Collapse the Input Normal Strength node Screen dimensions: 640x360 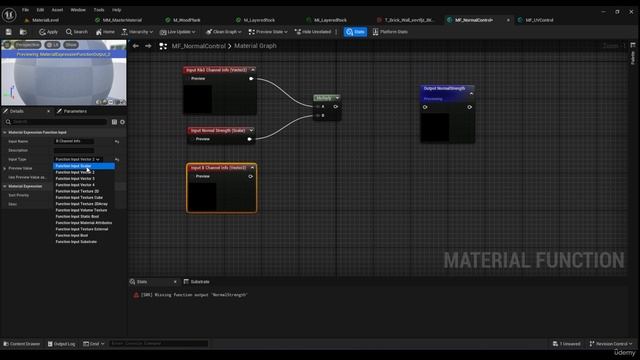pyautogui.click(x=251, y=131)
